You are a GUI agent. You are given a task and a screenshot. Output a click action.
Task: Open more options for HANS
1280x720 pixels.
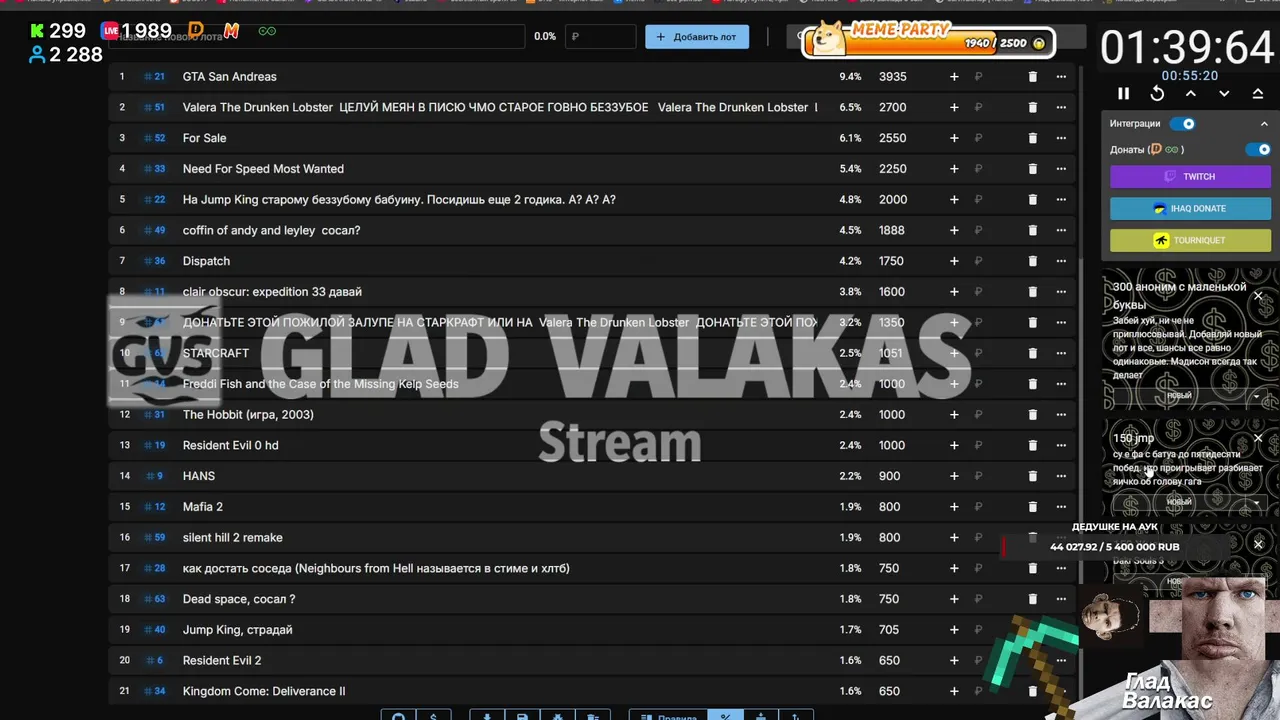click(x=1061, y=476)
